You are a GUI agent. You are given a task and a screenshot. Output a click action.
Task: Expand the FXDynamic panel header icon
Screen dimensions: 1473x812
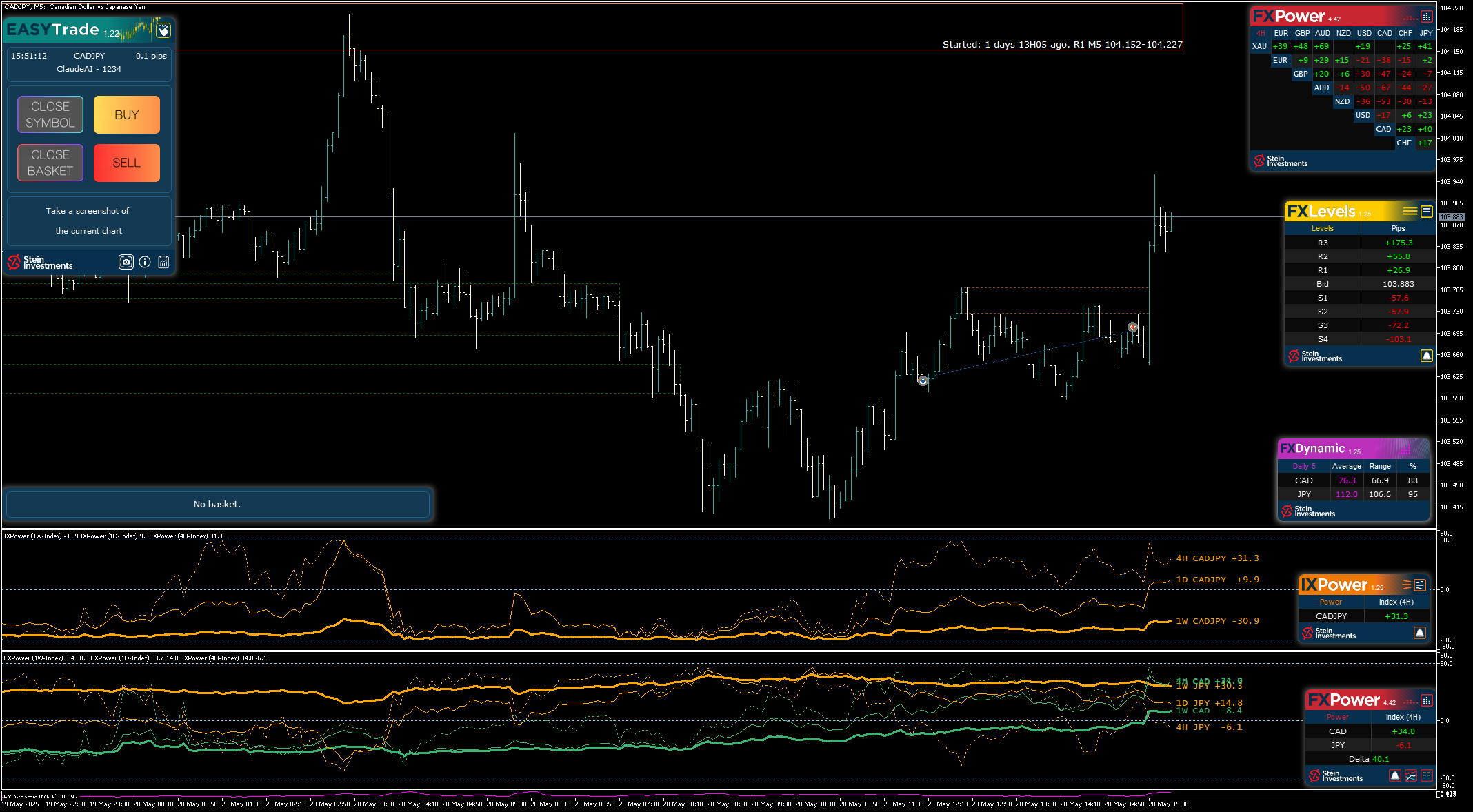coord(1405,449)
